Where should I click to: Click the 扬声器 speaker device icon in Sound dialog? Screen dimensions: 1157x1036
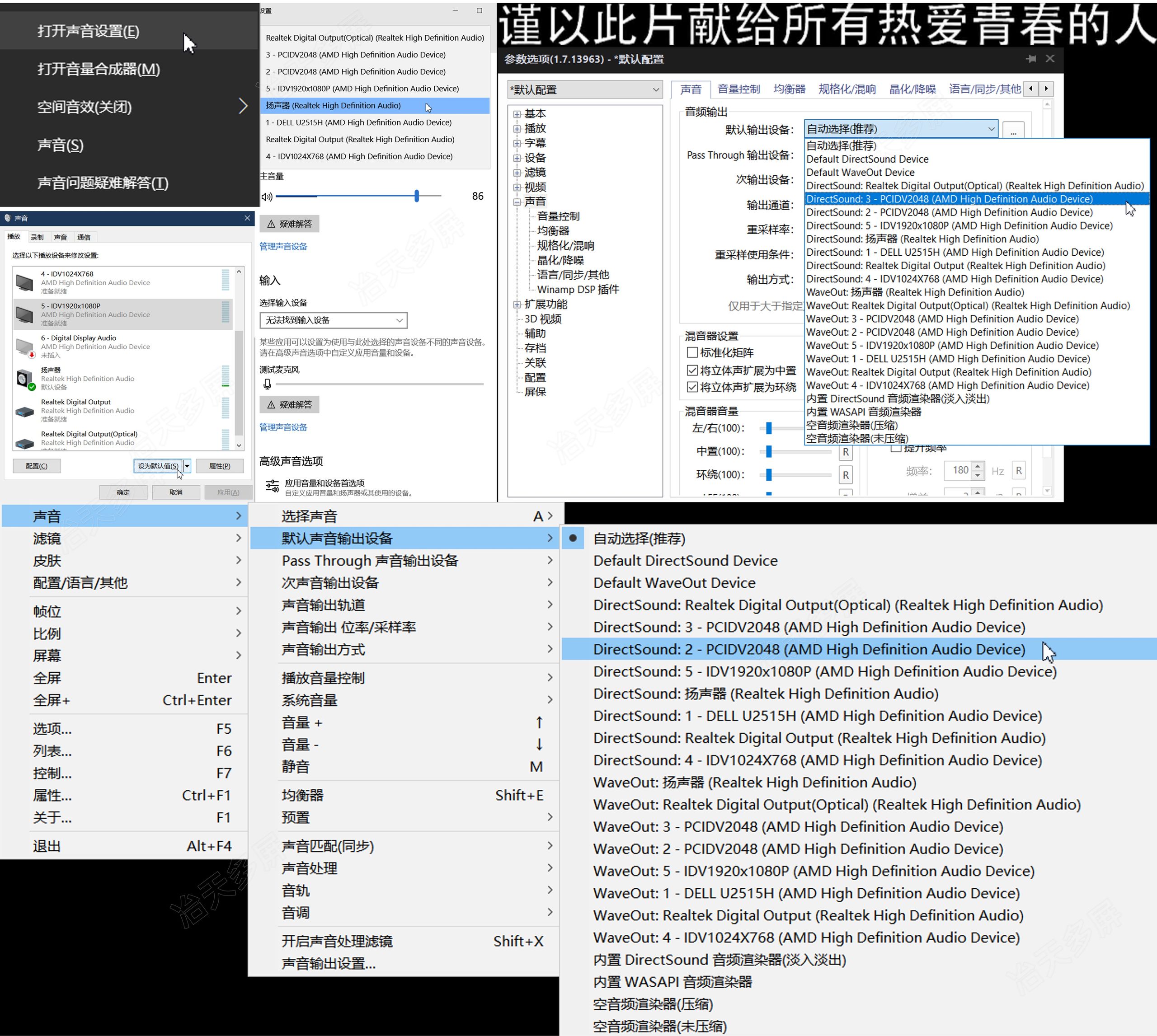(x=25, y=379)
